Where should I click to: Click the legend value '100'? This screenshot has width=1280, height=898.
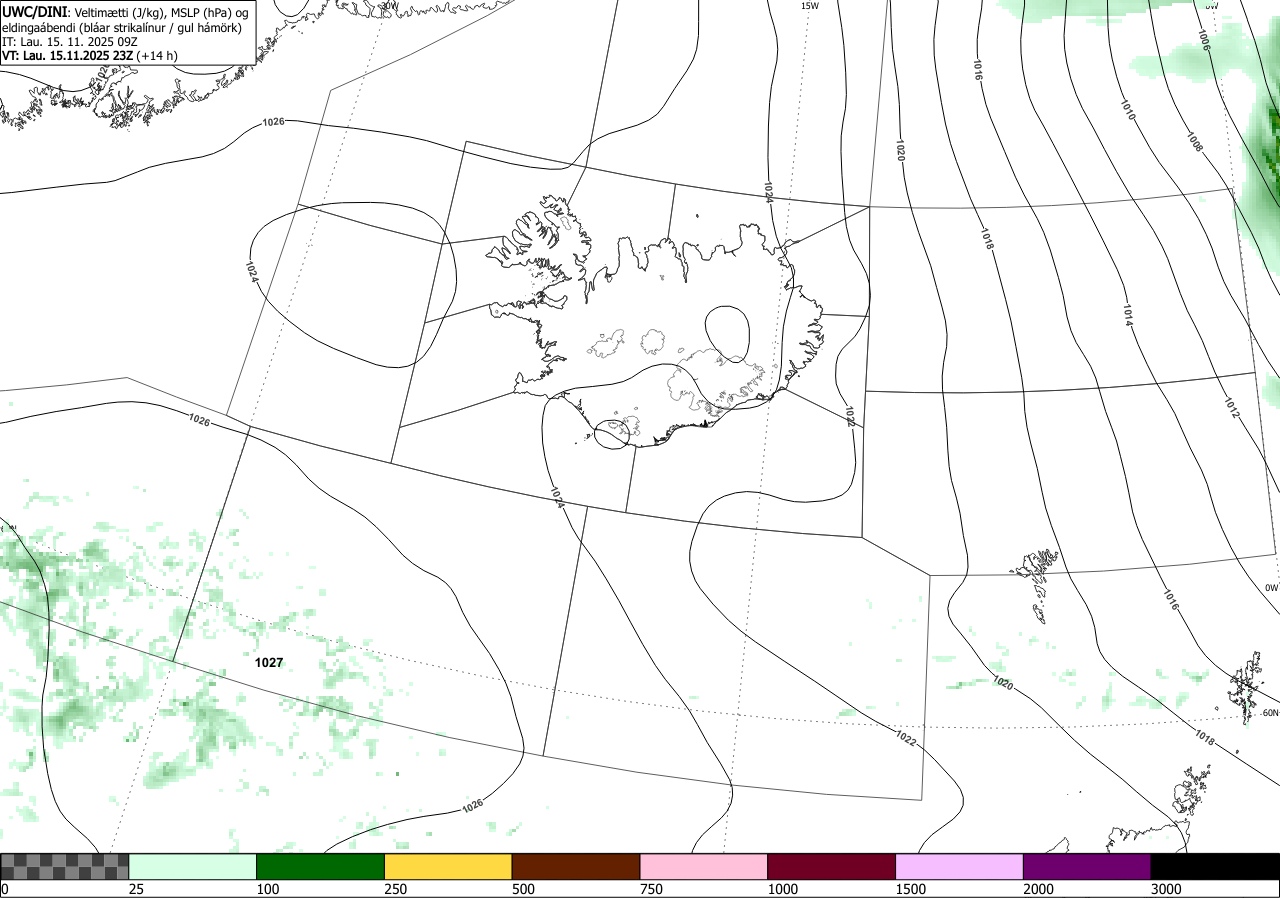coord(268,889)
